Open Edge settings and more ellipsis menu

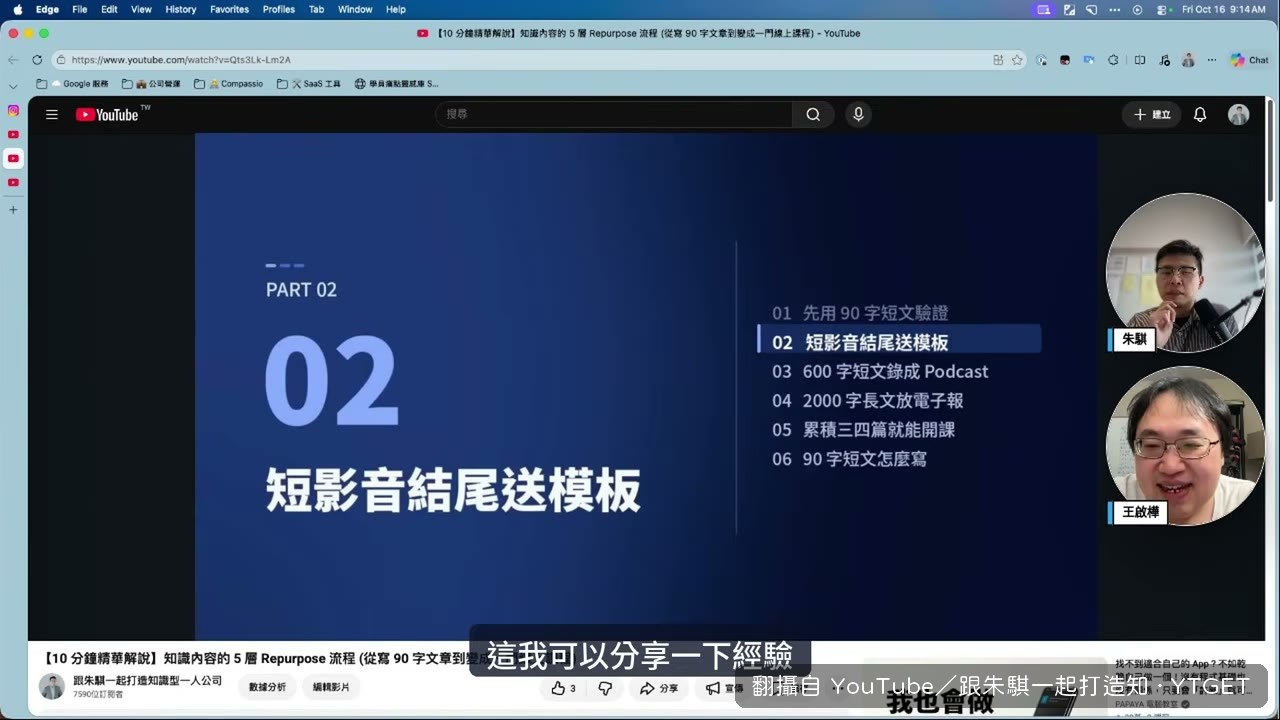(x=1212, y=60)
